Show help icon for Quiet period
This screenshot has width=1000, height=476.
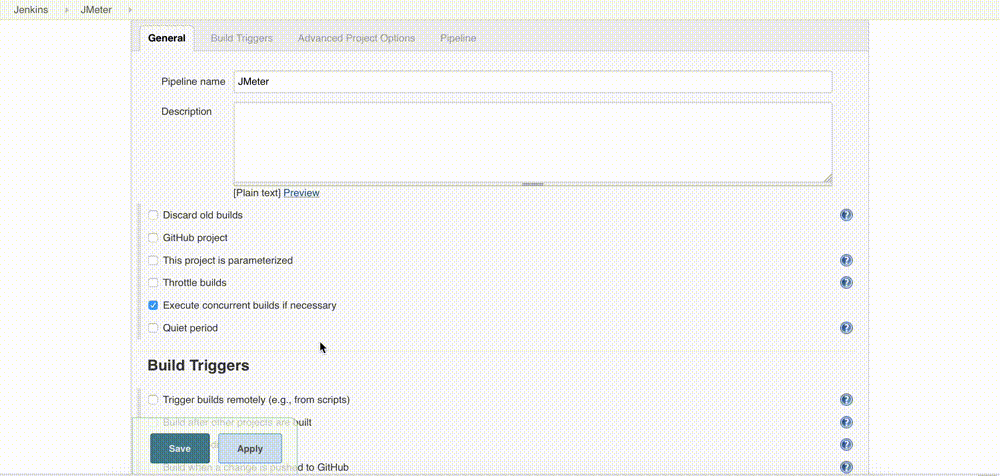(x=846, y=328)
